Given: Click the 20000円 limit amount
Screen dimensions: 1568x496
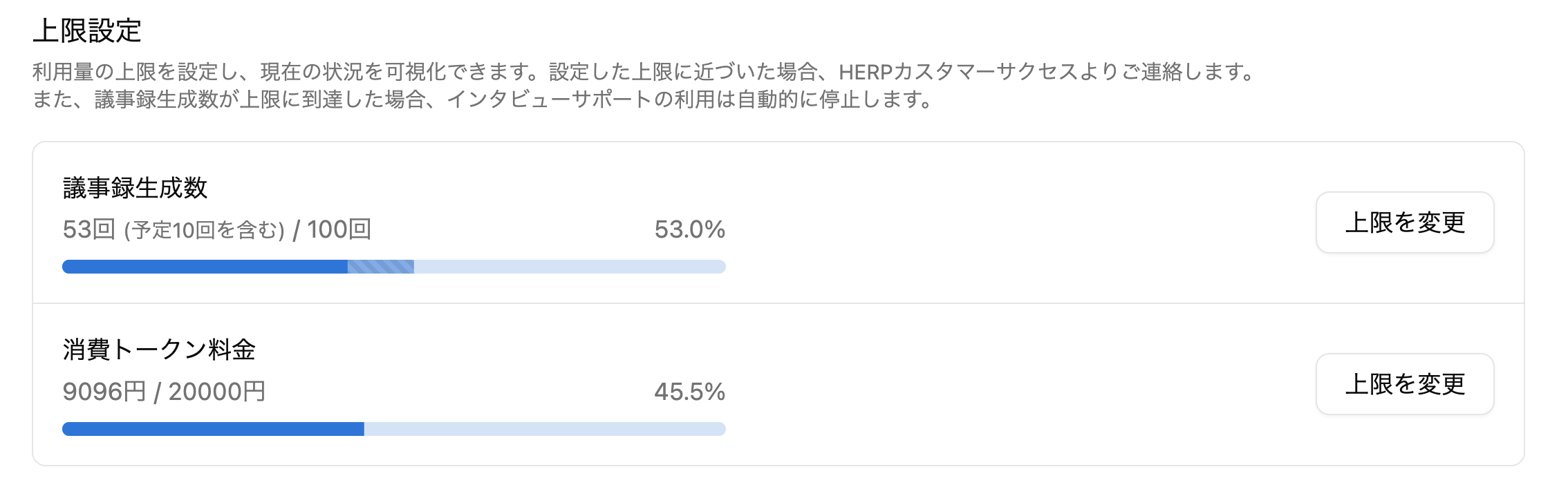Looking at the screenshot, I should click(x=216, y=392).
